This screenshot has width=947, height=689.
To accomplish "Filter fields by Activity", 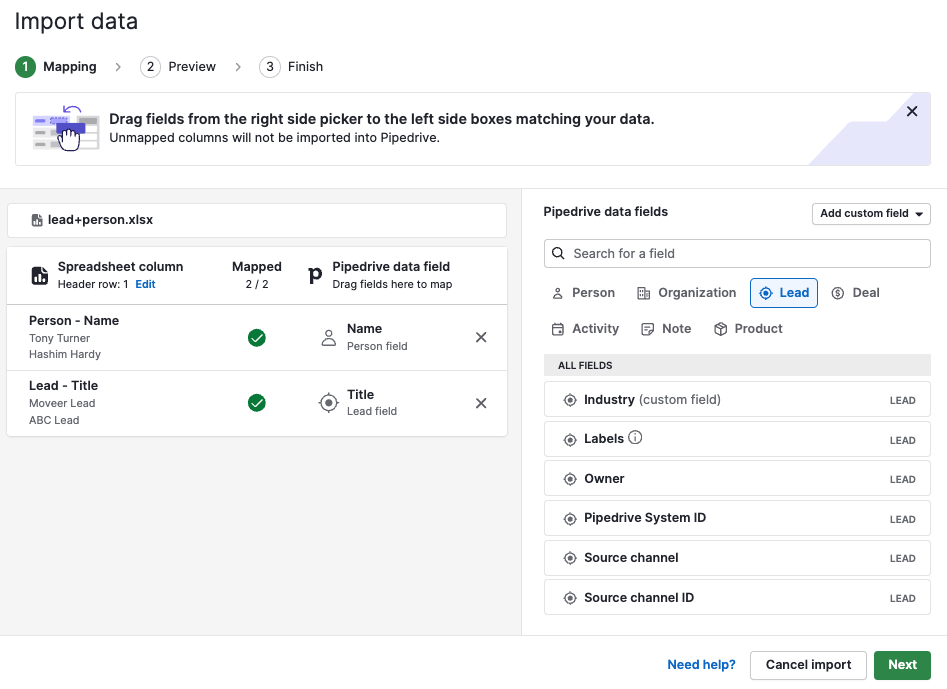I will point(585,329).
